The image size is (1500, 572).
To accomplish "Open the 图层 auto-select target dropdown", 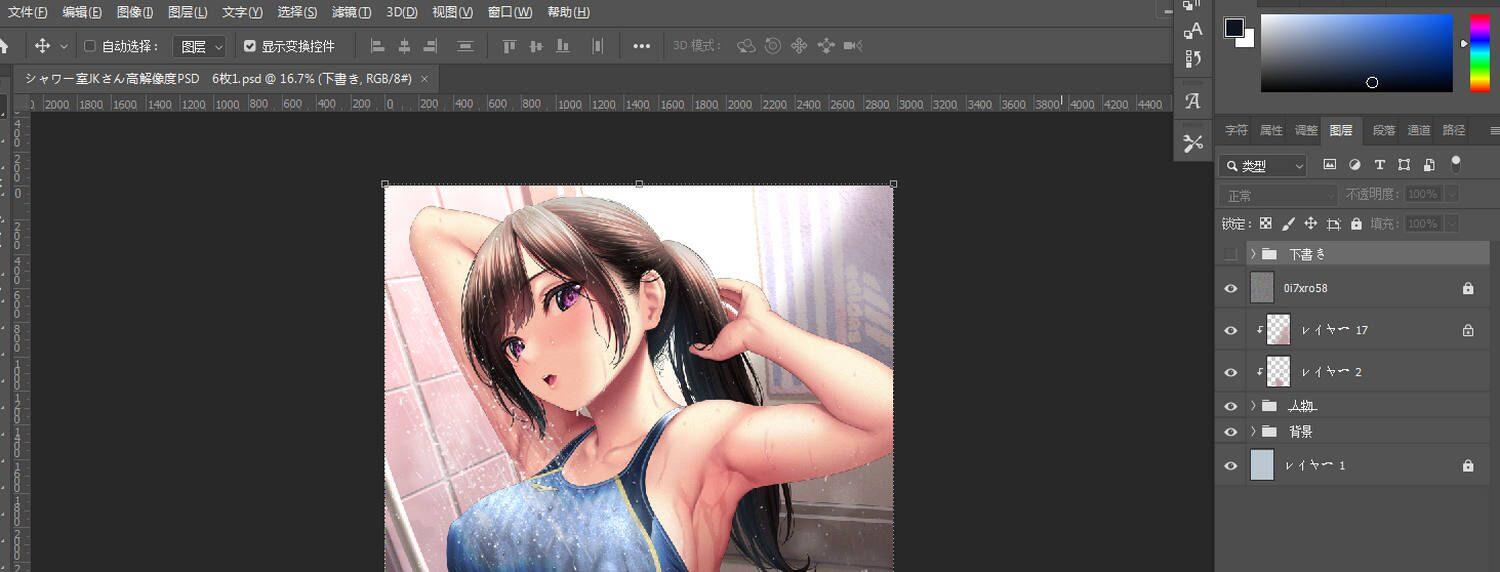I will 200,46.
